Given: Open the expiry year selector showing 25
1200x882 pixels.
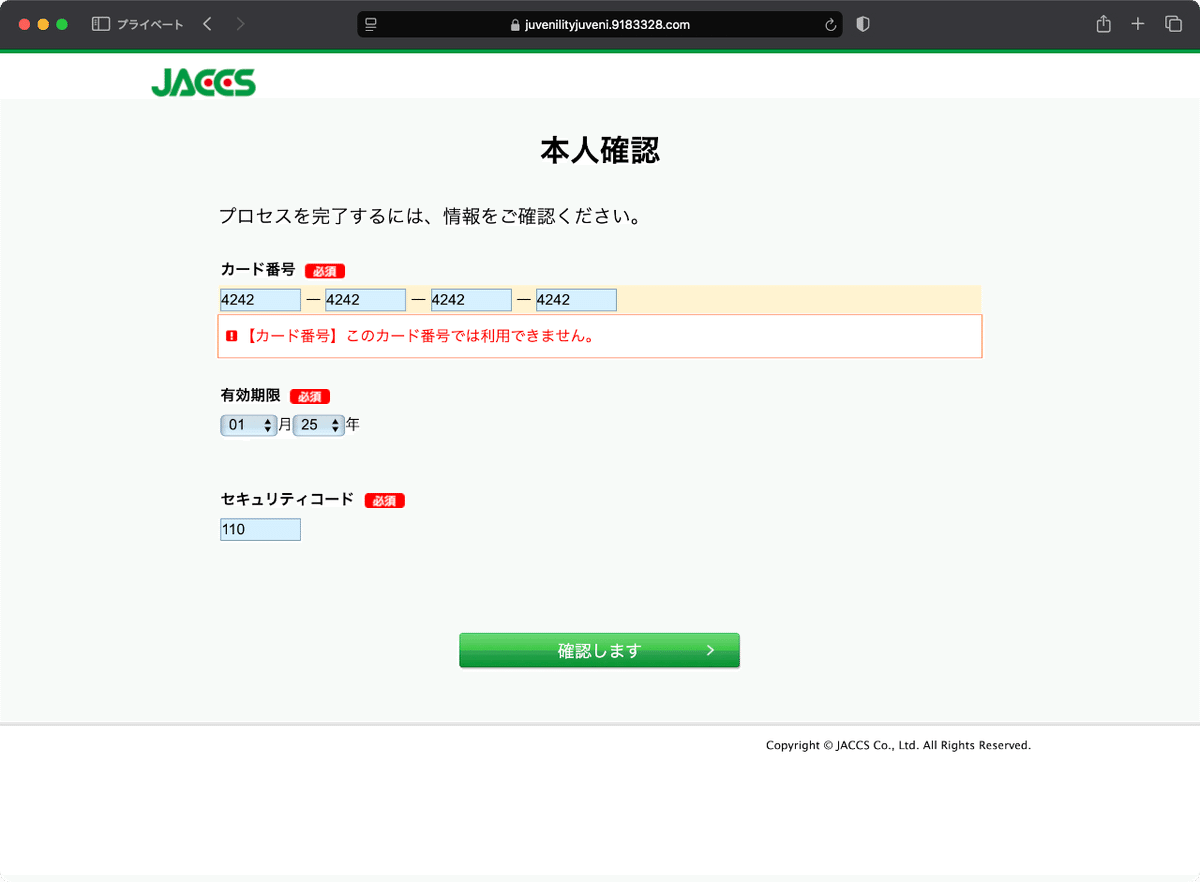Looking at the screenshot, I should pyautogui.click(x=318, y=425).
